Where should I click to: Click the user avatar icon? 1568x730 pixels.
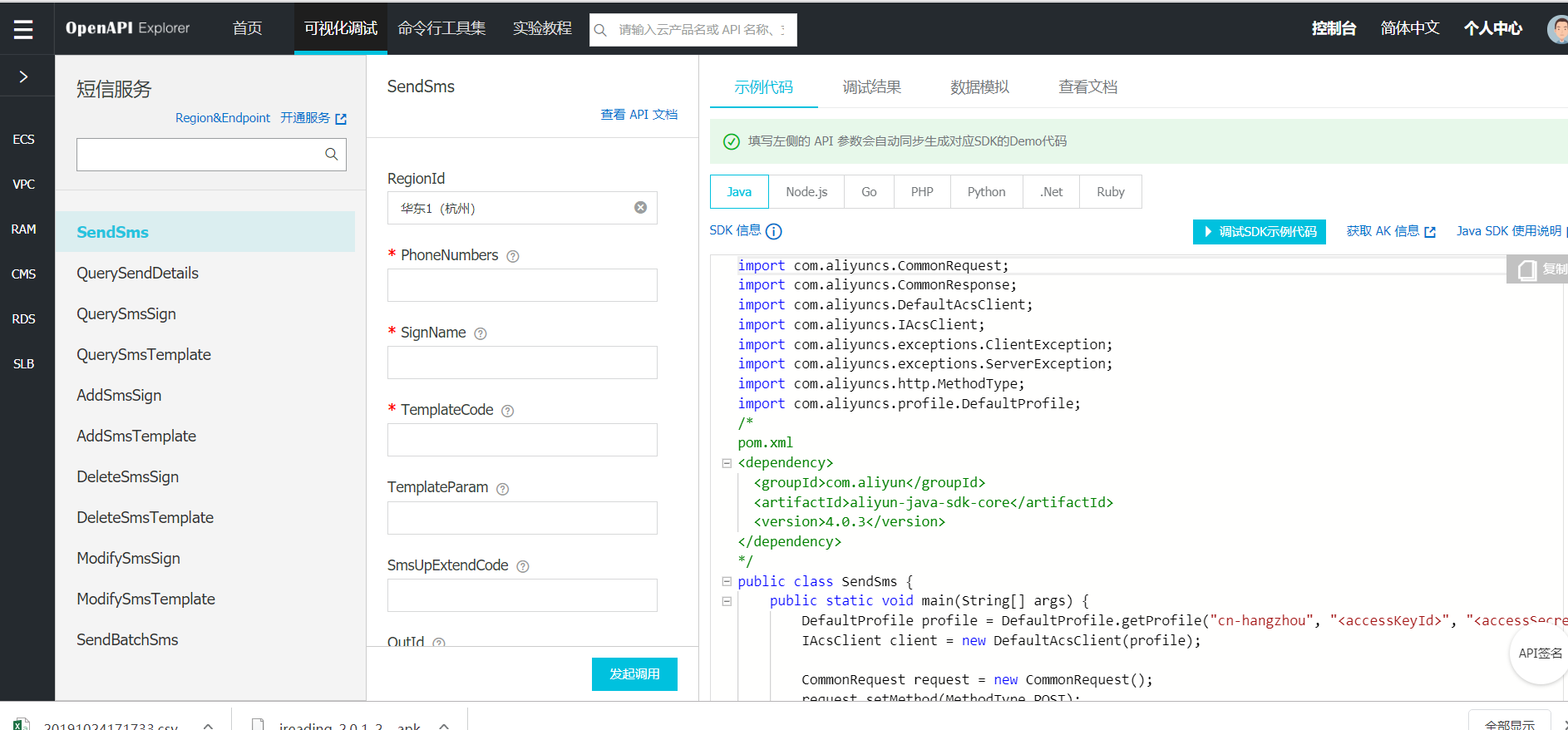tap(1558, 30)
